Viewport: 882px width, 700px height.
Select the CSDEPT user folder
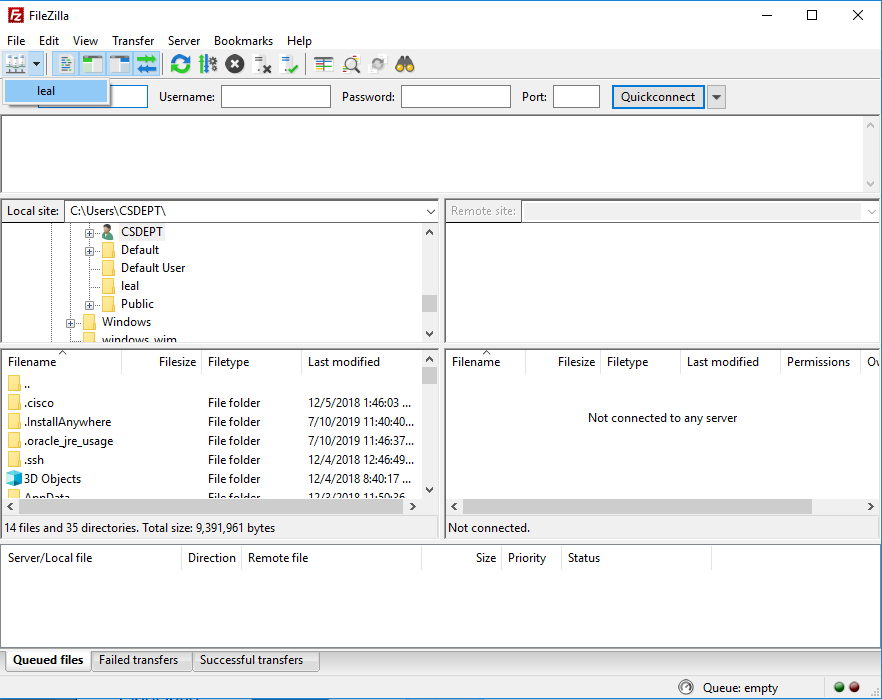pos(142,232)
